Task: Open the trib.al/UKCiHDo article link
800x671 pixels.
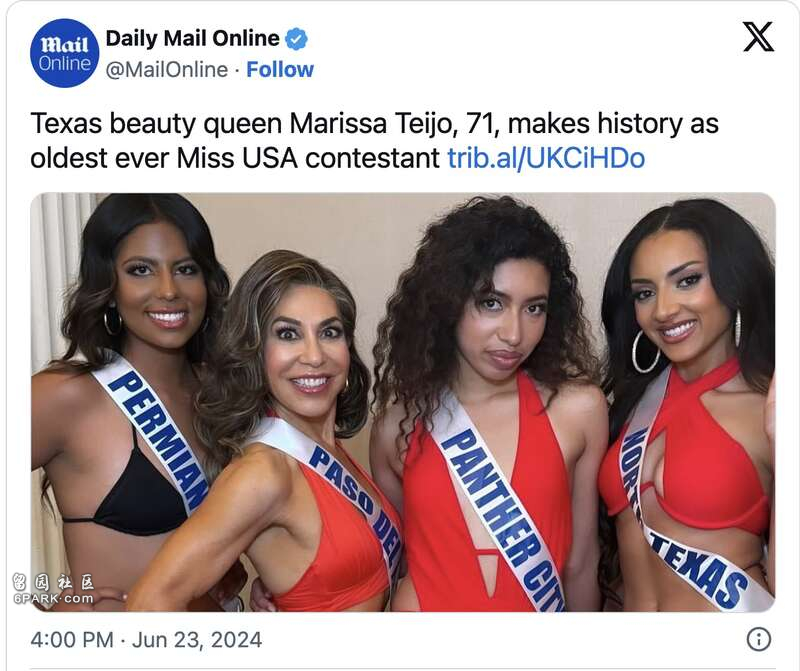Action: (546, 158)
